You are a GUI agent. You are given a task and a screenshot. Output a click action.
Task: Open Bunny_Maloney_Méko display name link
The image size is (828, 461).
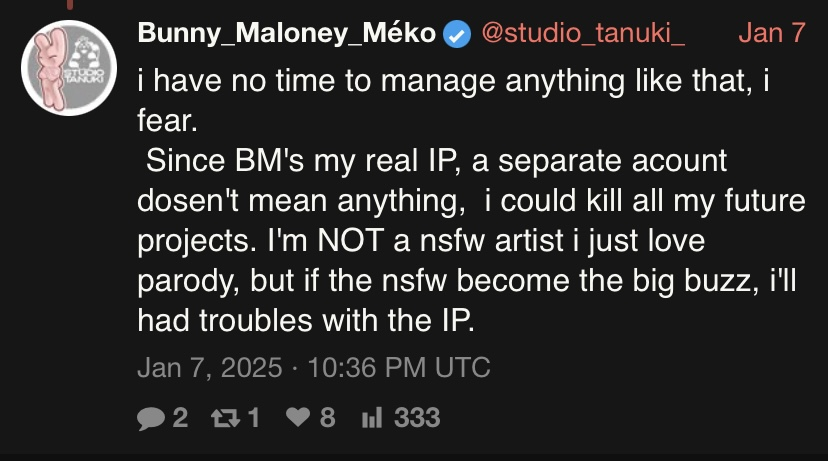pyautogui.click(x=287, y=33)
